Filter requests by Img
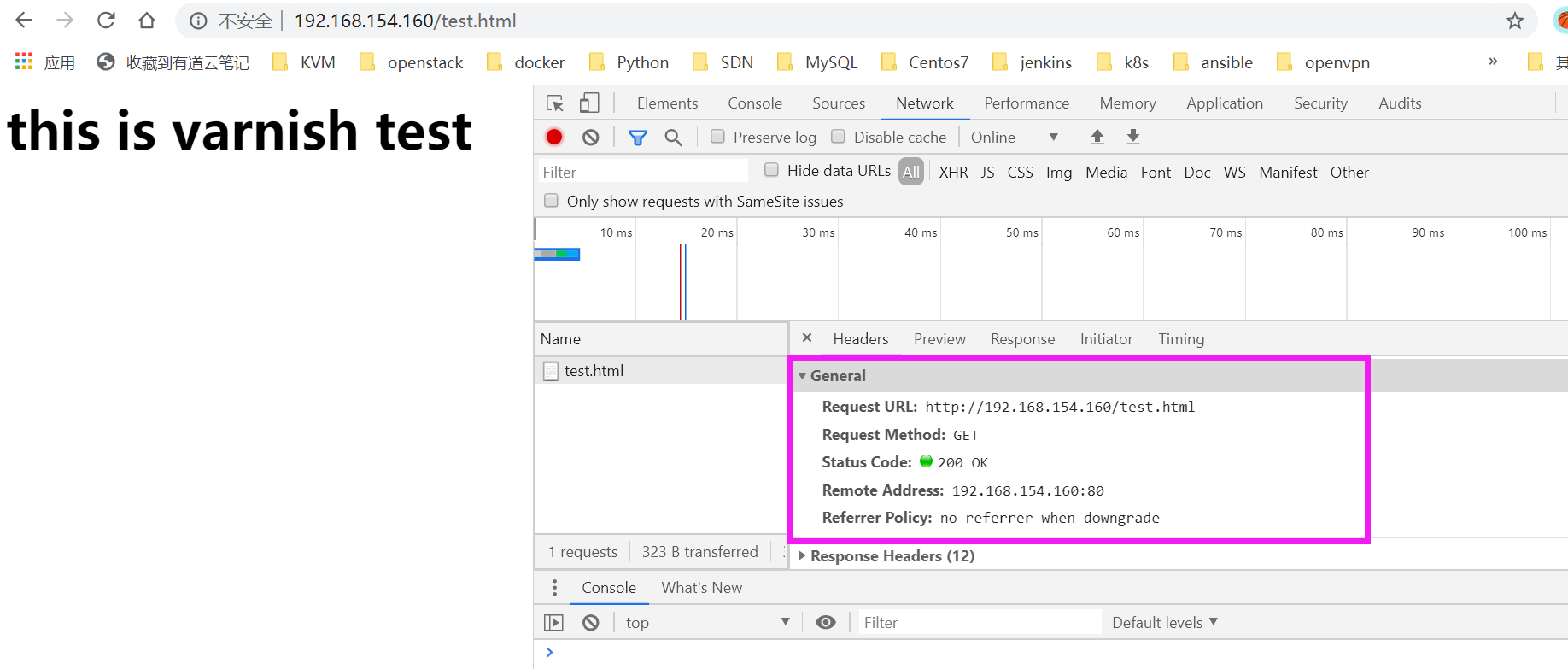This screenshot has width=1568, height=669. (1059, 173)
